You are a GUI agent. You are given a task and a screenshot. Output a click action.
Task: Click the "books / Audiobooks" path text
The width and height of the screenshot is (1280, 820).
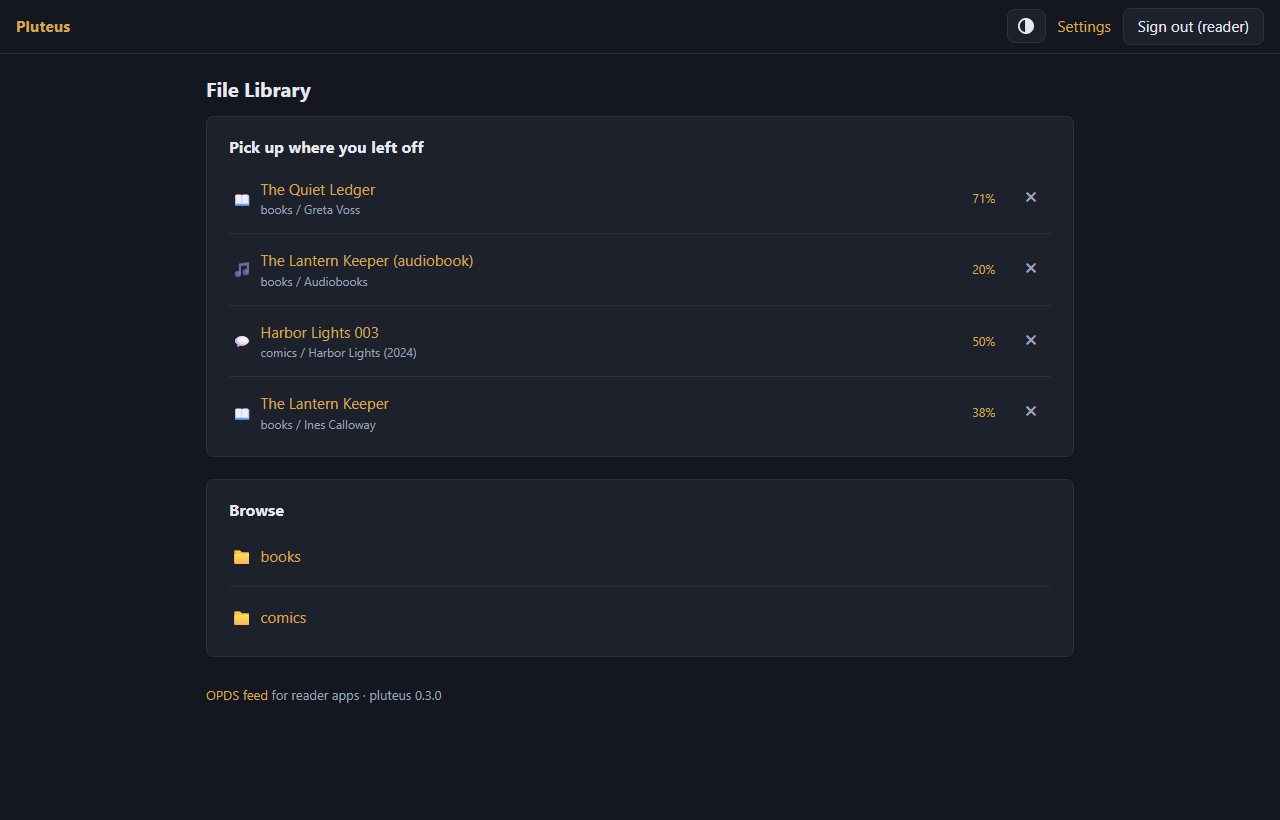click(314, 282)
